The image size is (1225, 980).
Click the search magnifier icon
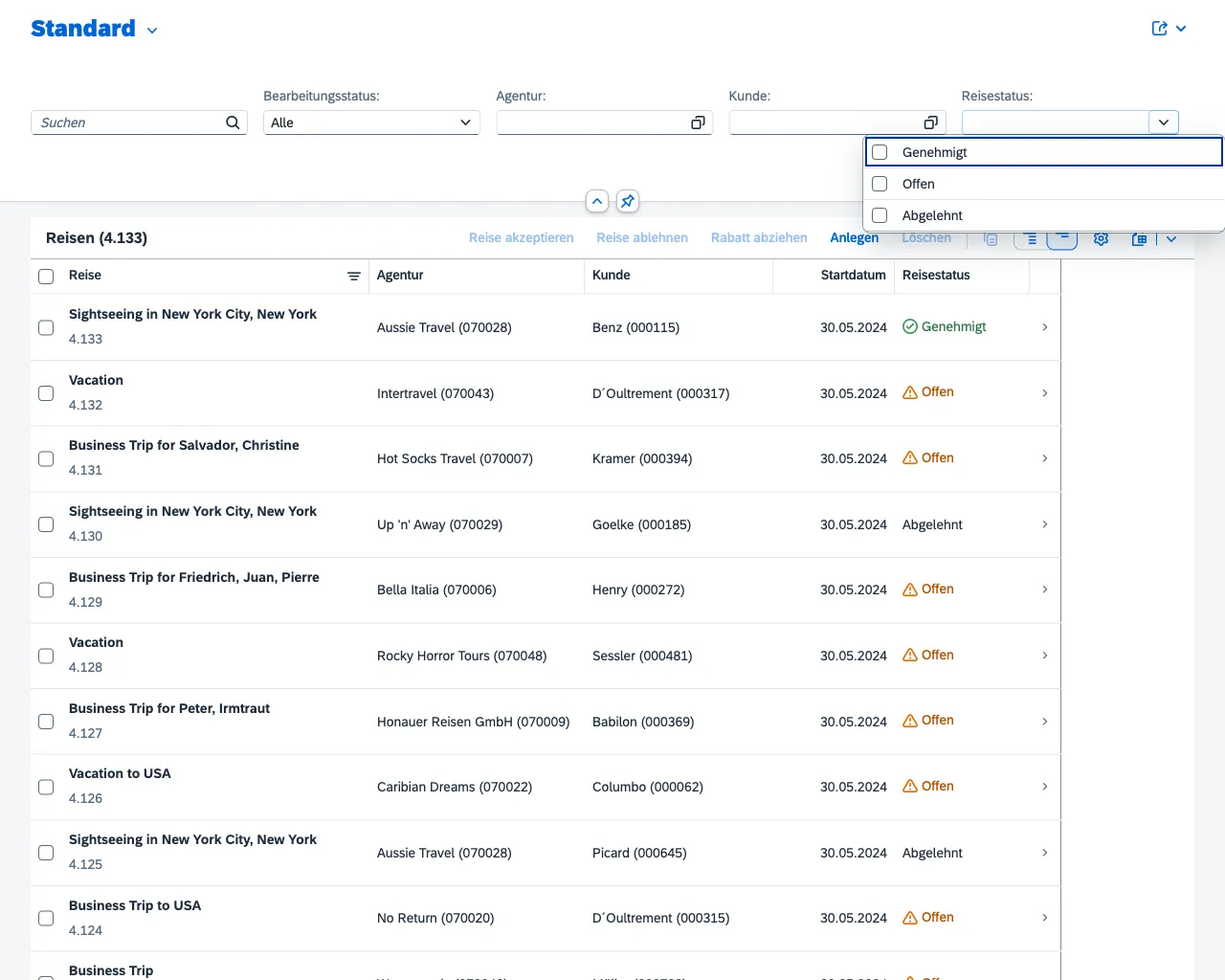(233, 122)
